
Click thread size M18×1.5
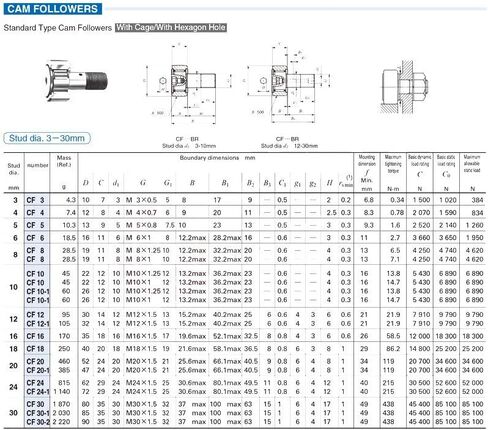coord(141,349)
